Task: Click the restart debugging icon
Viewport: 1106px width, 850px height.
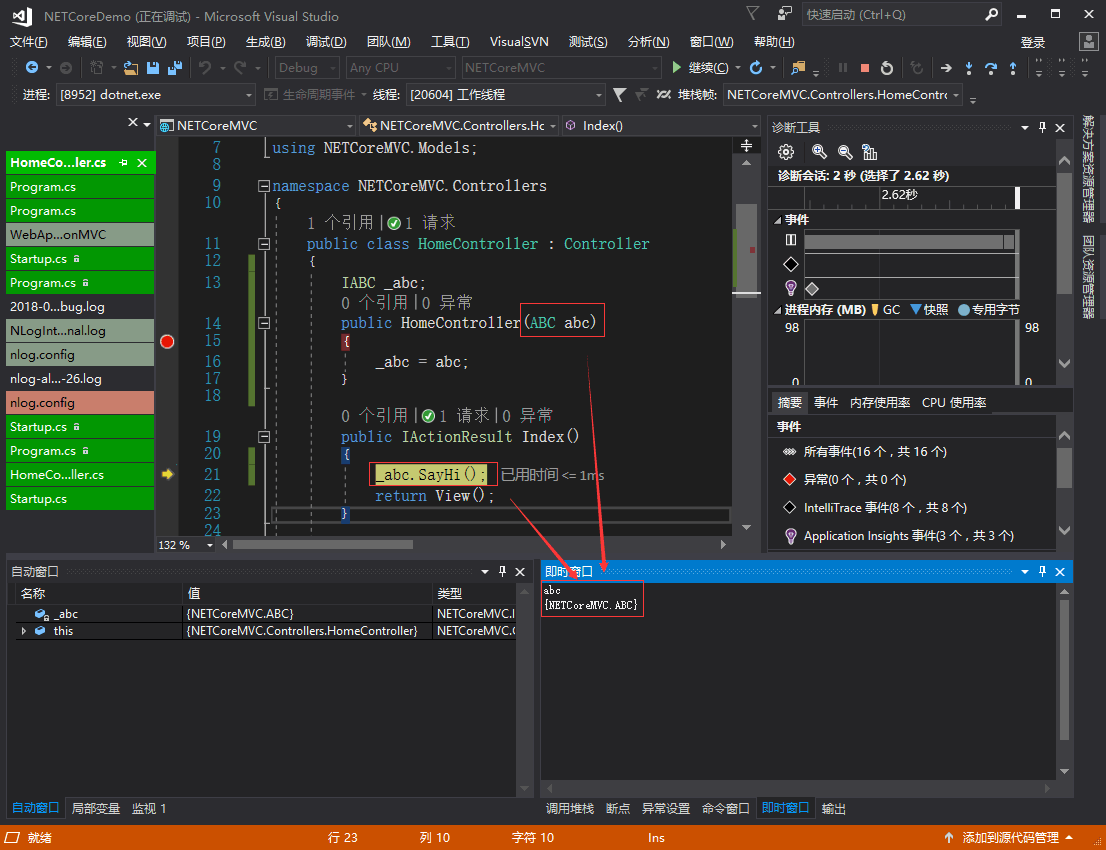Action: (887, 68)
